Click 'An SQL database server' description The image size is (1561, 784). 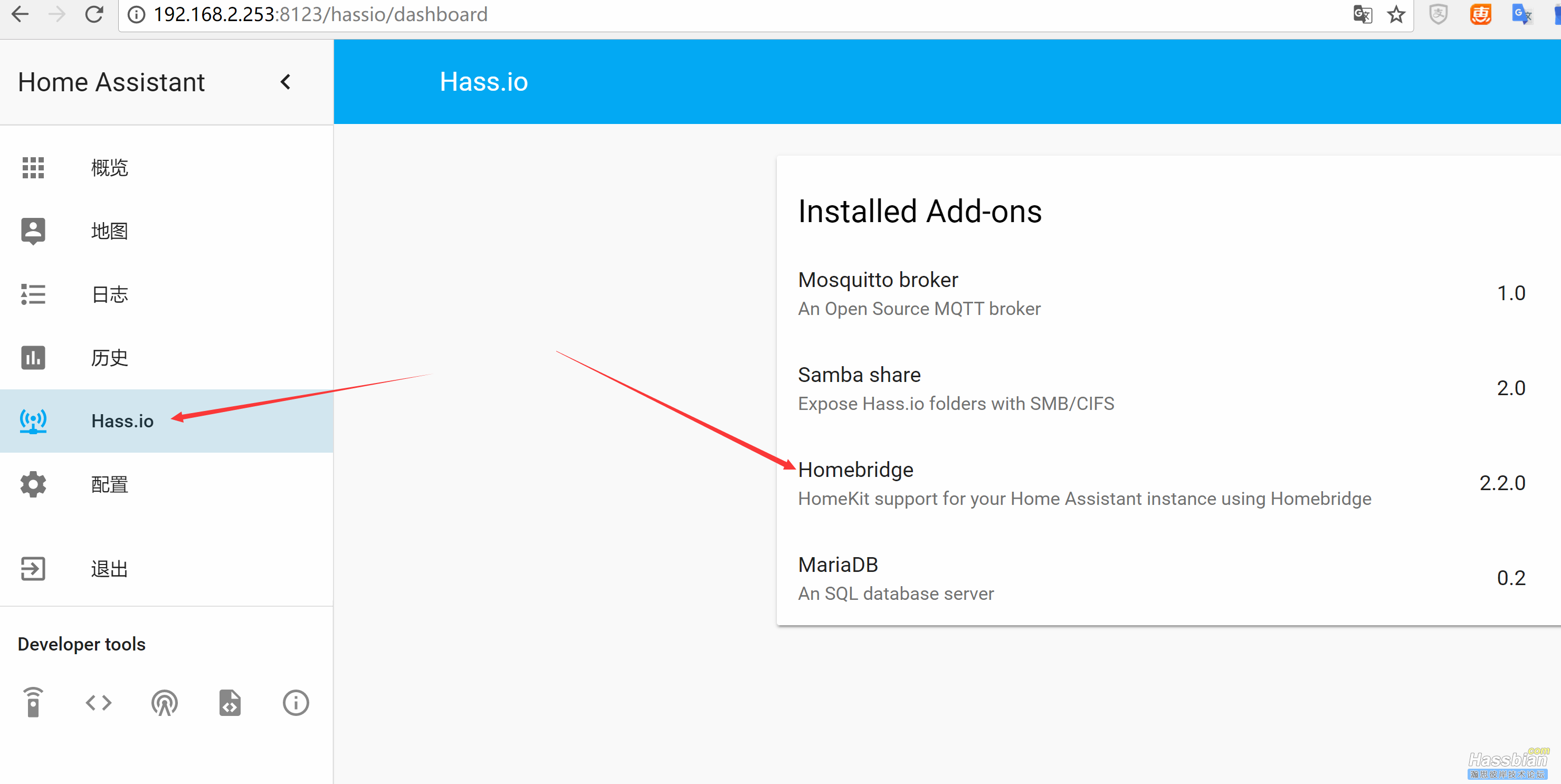(x=896, y=594)
